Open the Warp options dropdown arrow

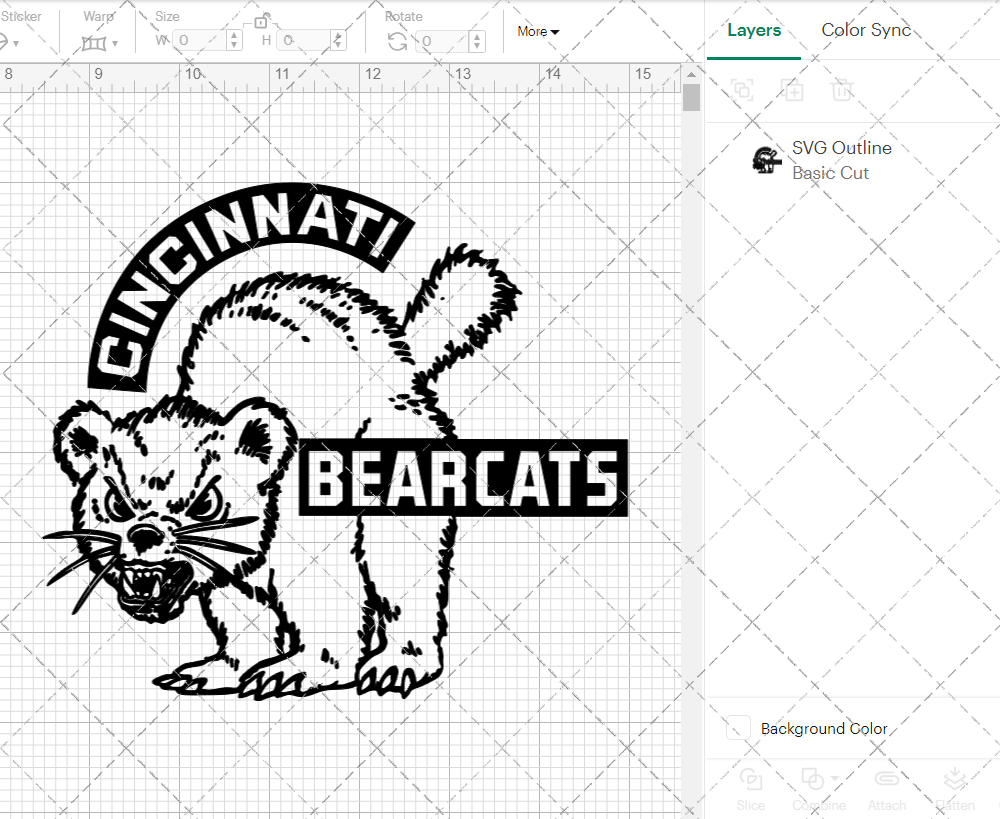[x=116, y=43]
